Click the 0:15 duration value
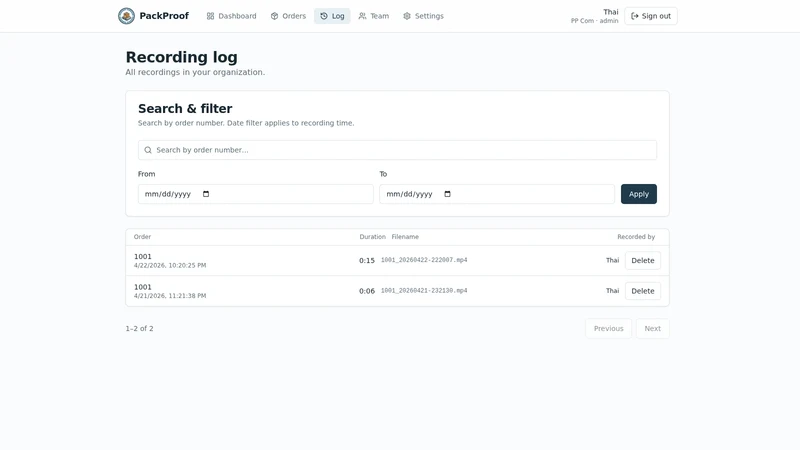The image size is (800, 450). (367, 260)
